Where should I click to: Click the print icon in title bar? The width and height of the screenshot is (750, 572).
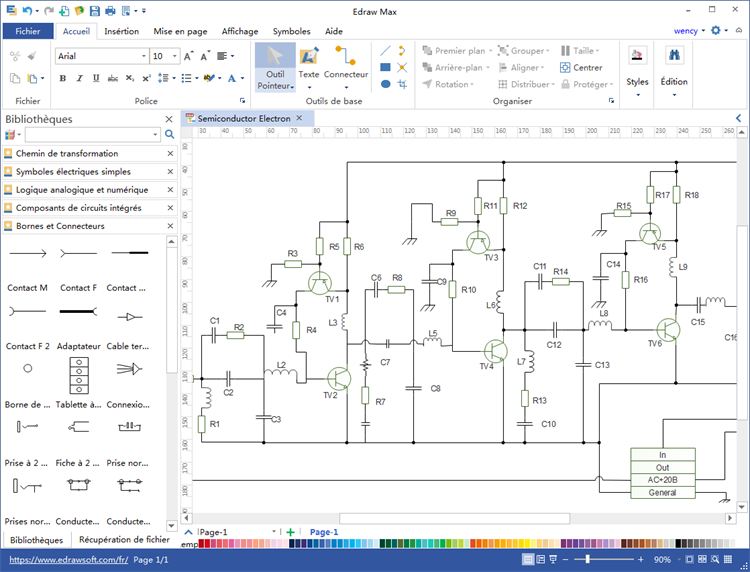pyautogui.click(x=110, y=10)
